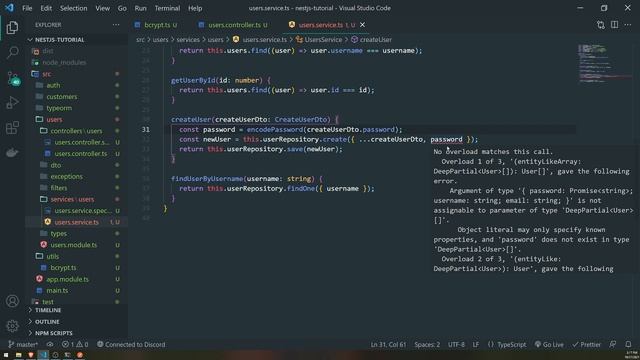Expand the TIMELINE section
This screenshot has height=360, width=640.
(x=48, y=310)
